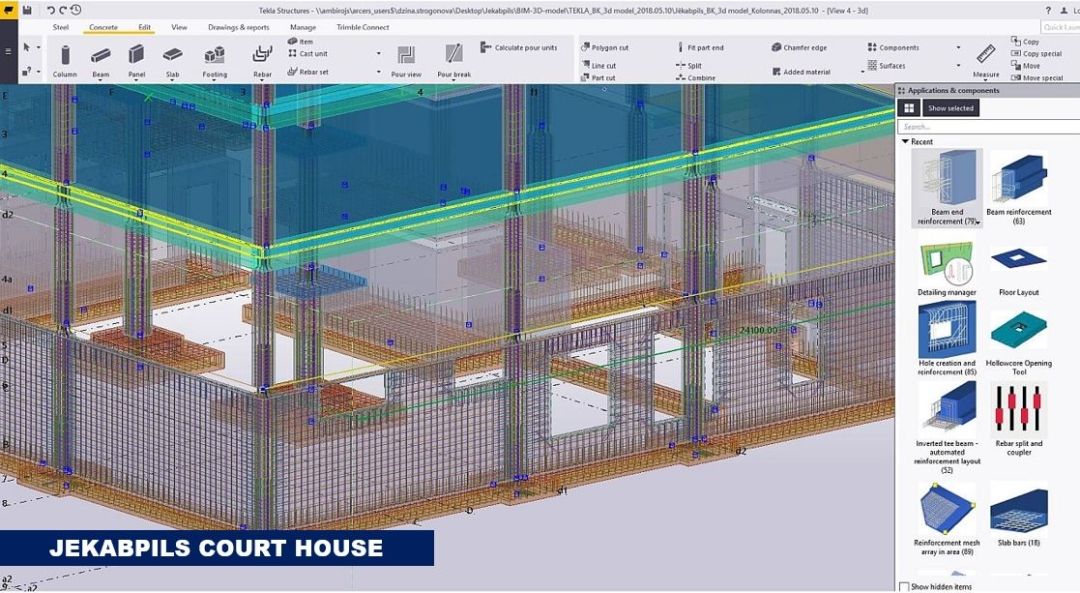Switch to the Steel ribbon tab
Viewport: 1080px width, 593px height.
point(61,27)
